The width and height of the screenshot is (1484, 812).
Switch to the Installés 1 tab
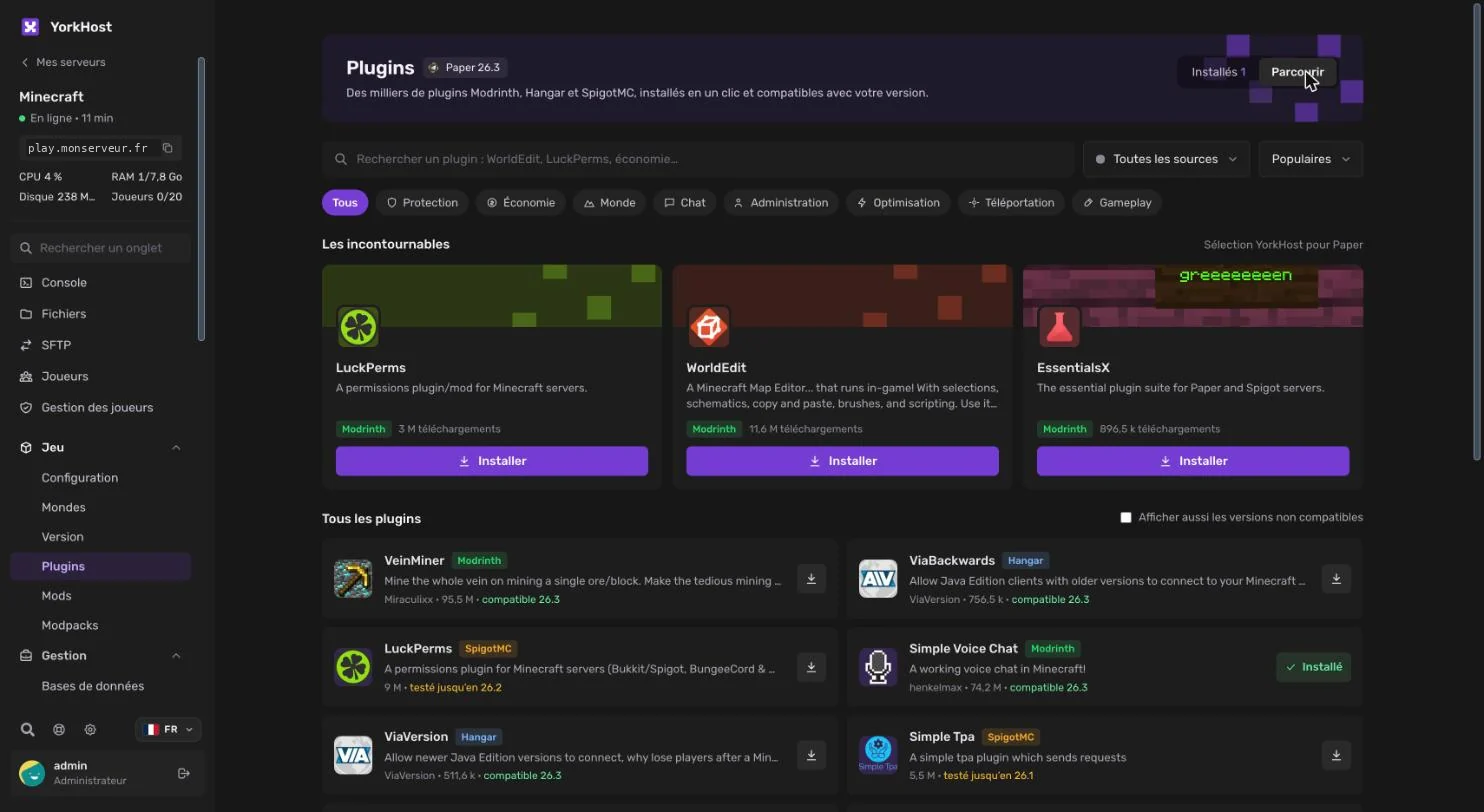pyautogui.click(x=1218, y=72)
